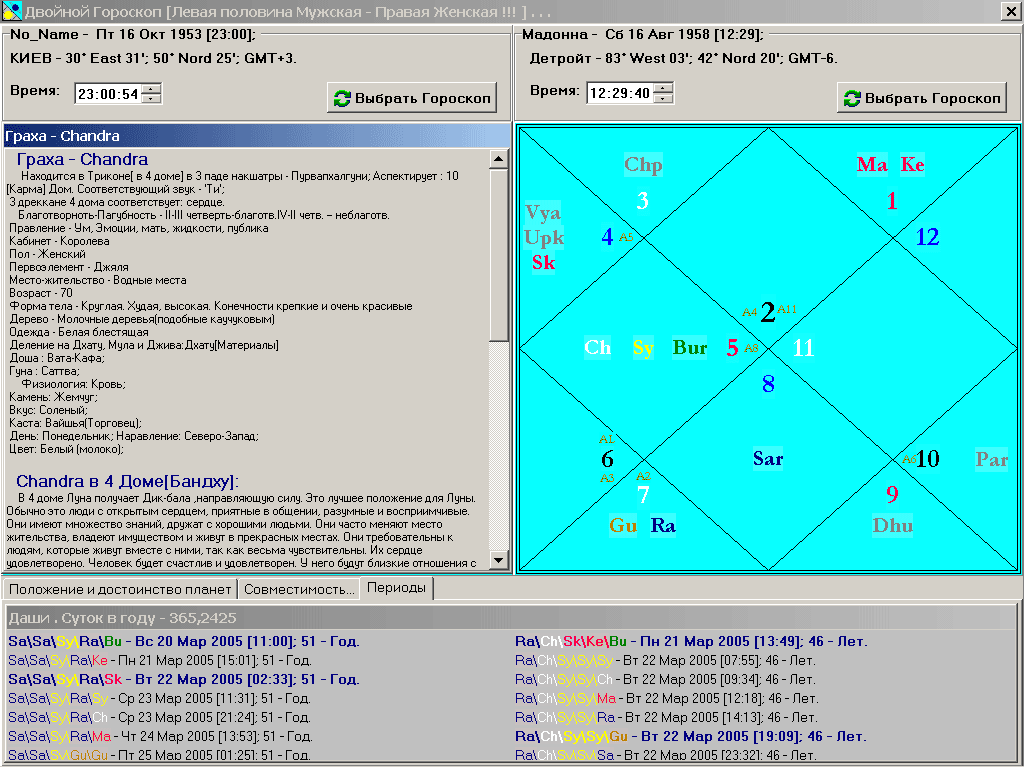Increase right time 12:29:40 with up spinner
Viewport: 1024px width, 768px height.
[x=662, y=88]
